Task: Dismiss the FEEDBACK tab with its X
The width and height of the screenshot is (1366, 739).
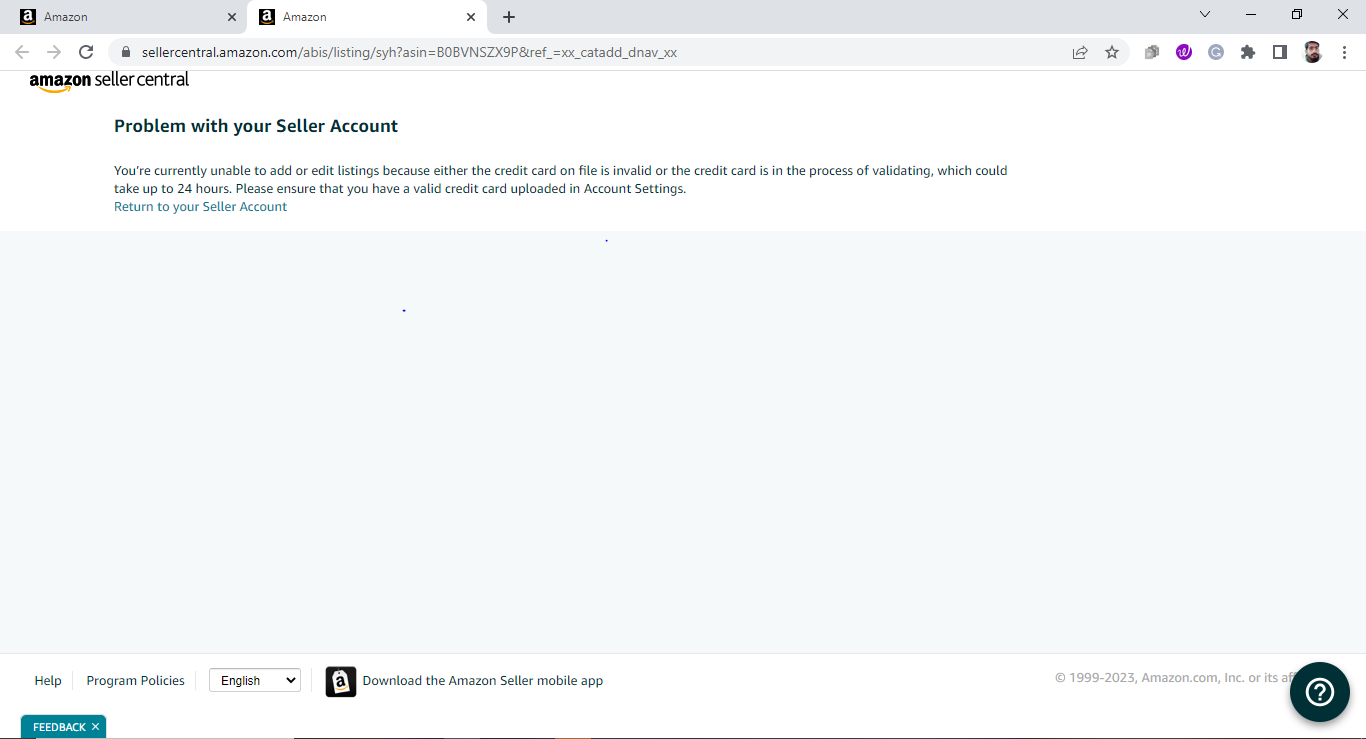Action: coord(95,727)
